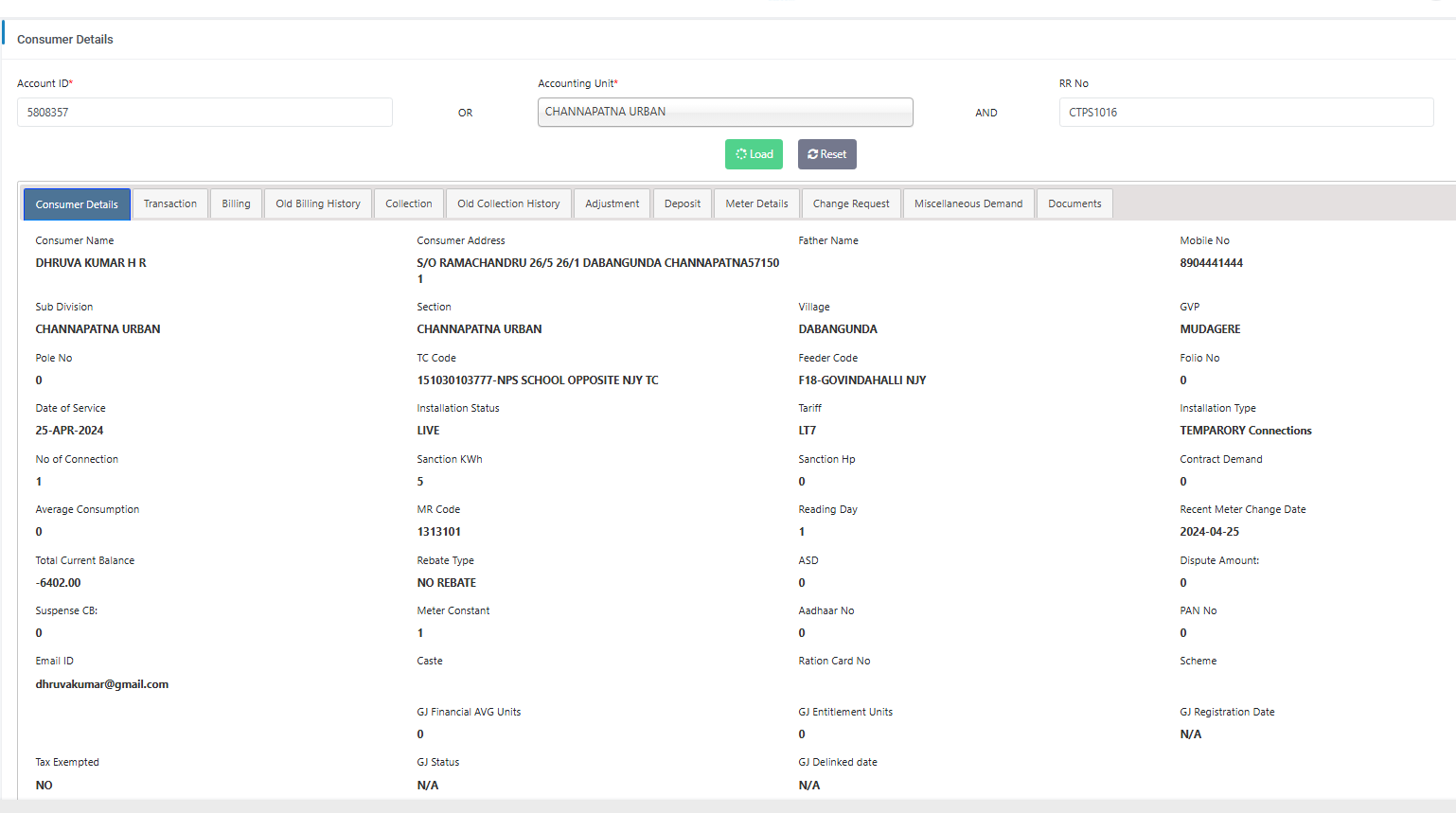Screen dimensions: 1456x813
Task: Select the Consumer Details tab
Action: pyautogui.click(x=77, y=204)
